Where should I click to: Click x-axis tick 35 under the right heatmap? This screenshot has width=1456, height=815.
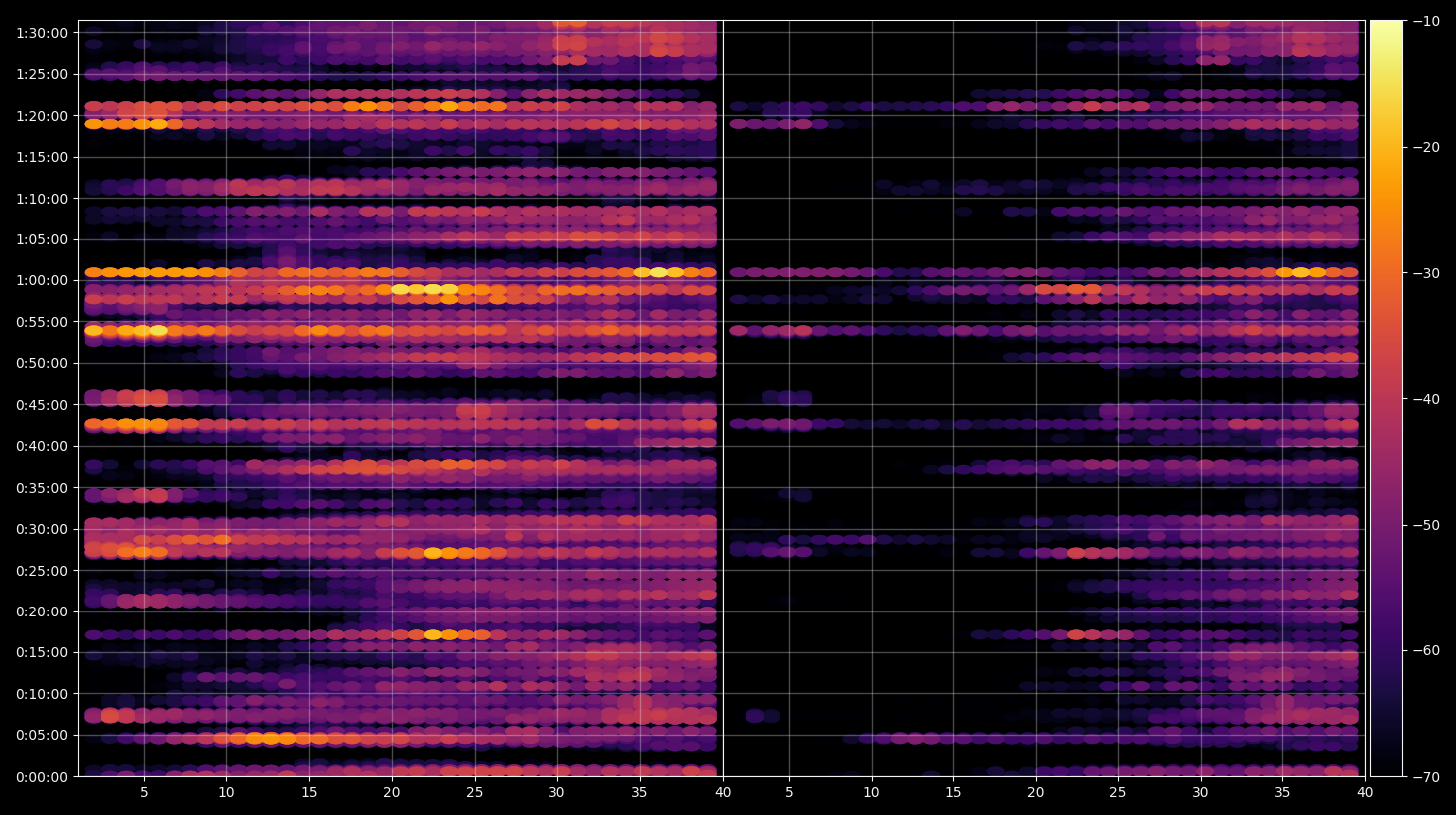(1282, 793)
